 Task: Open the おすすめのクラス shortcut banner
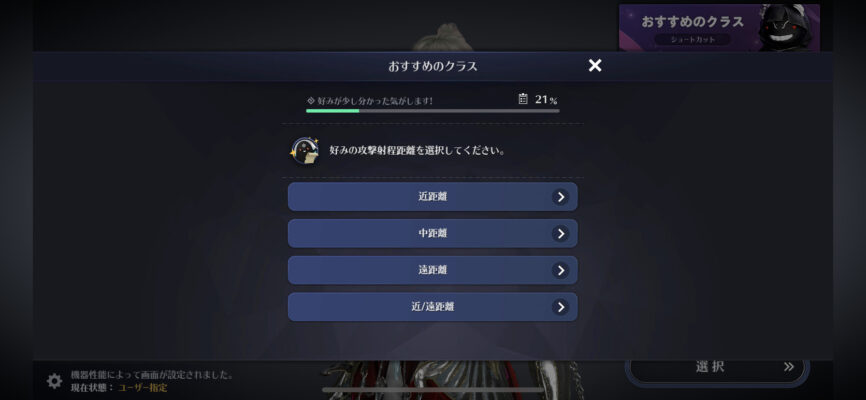[x=719, y=28]
